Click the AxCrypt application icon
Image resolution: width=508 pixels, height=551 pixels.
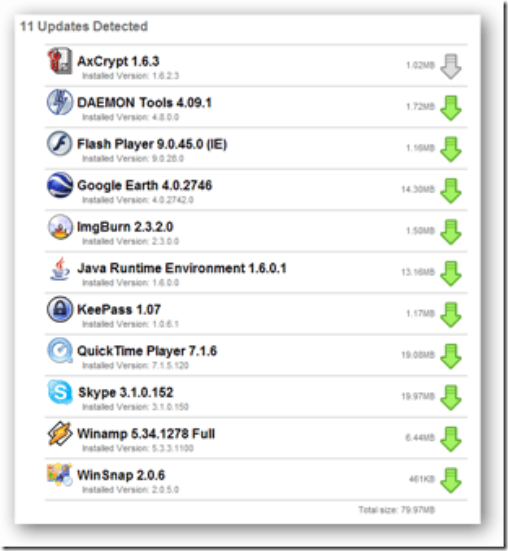click(60, 61)
